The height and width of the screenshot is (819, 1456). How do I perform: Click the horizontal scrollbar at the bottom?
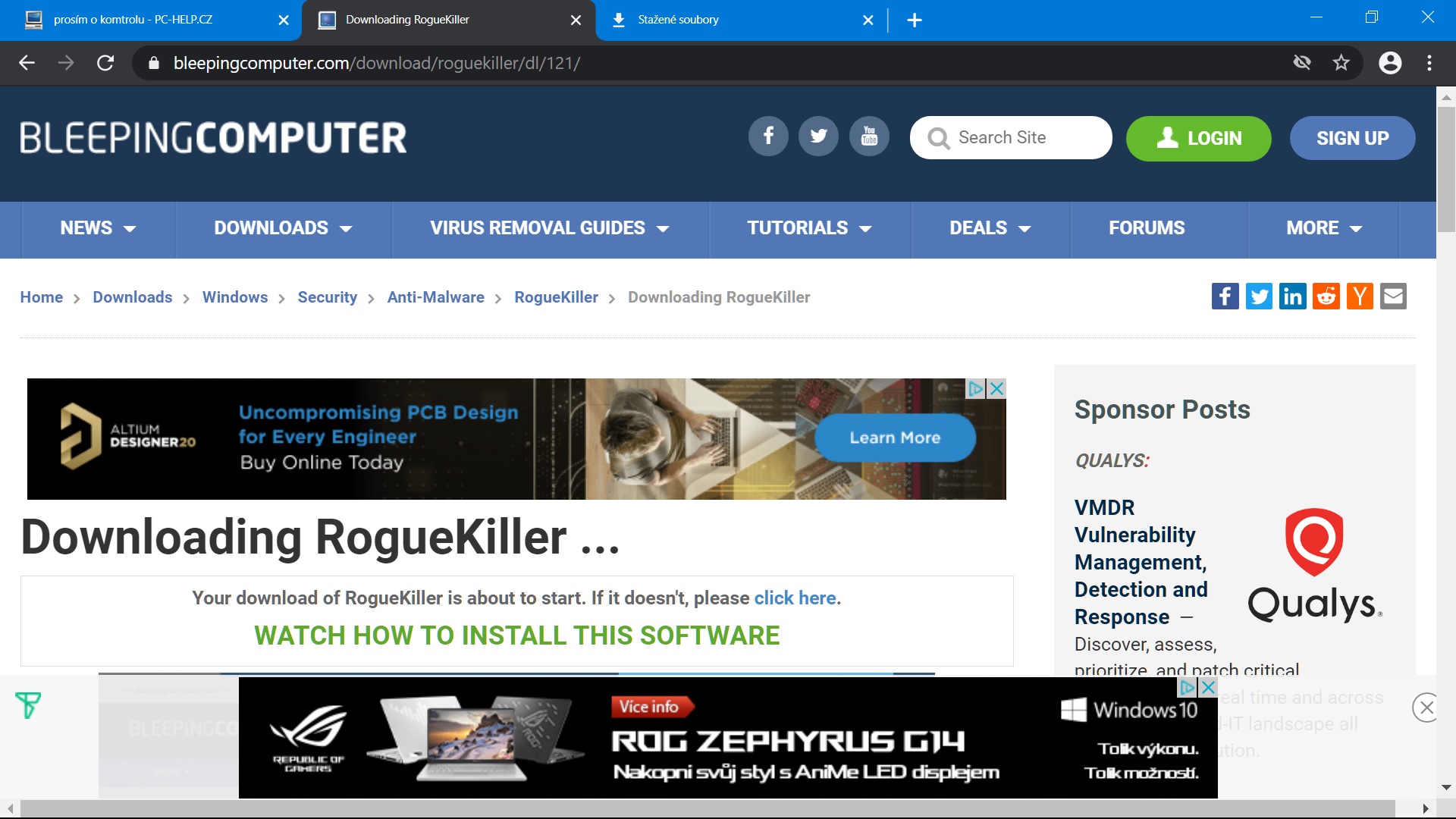coord(705,808)
